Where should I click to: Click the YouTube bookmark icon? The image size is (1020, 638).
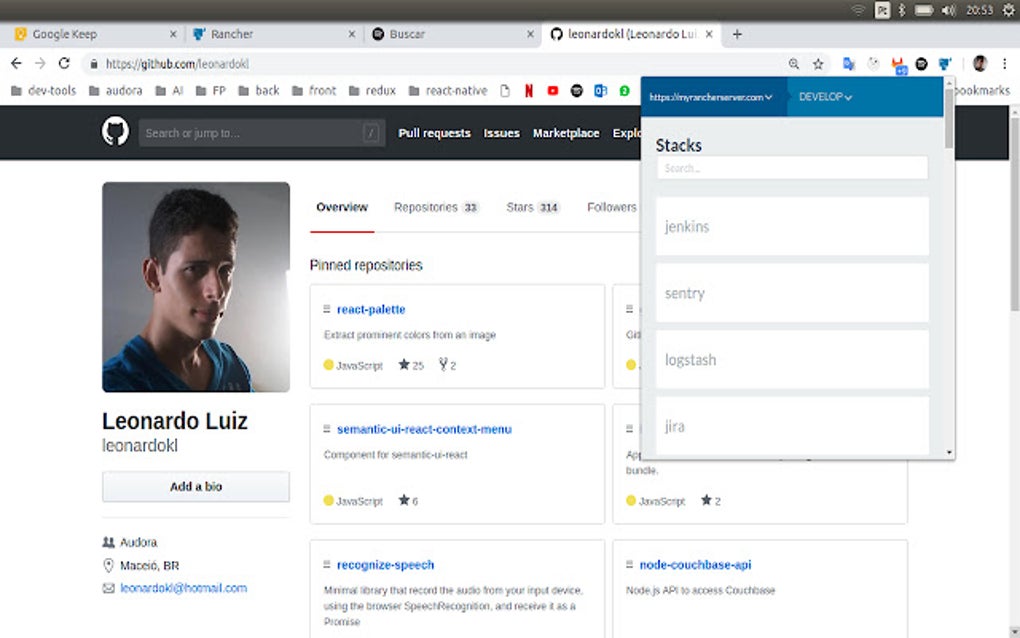[x=552, y=90]
